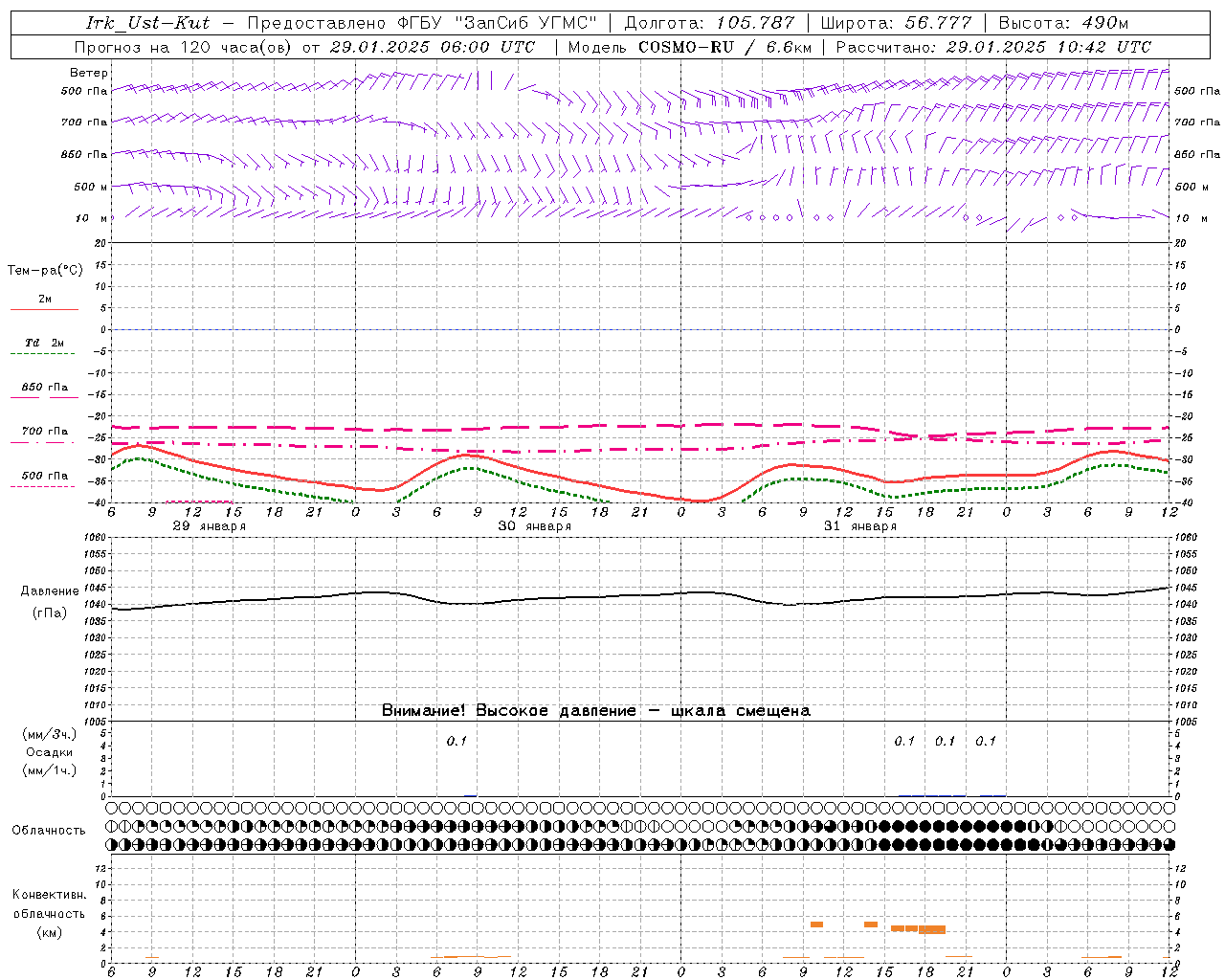This screenshot has height=980, width=1225.
Task: Click the Внимание! Высокое давление warning text
Action: (595, 711)
